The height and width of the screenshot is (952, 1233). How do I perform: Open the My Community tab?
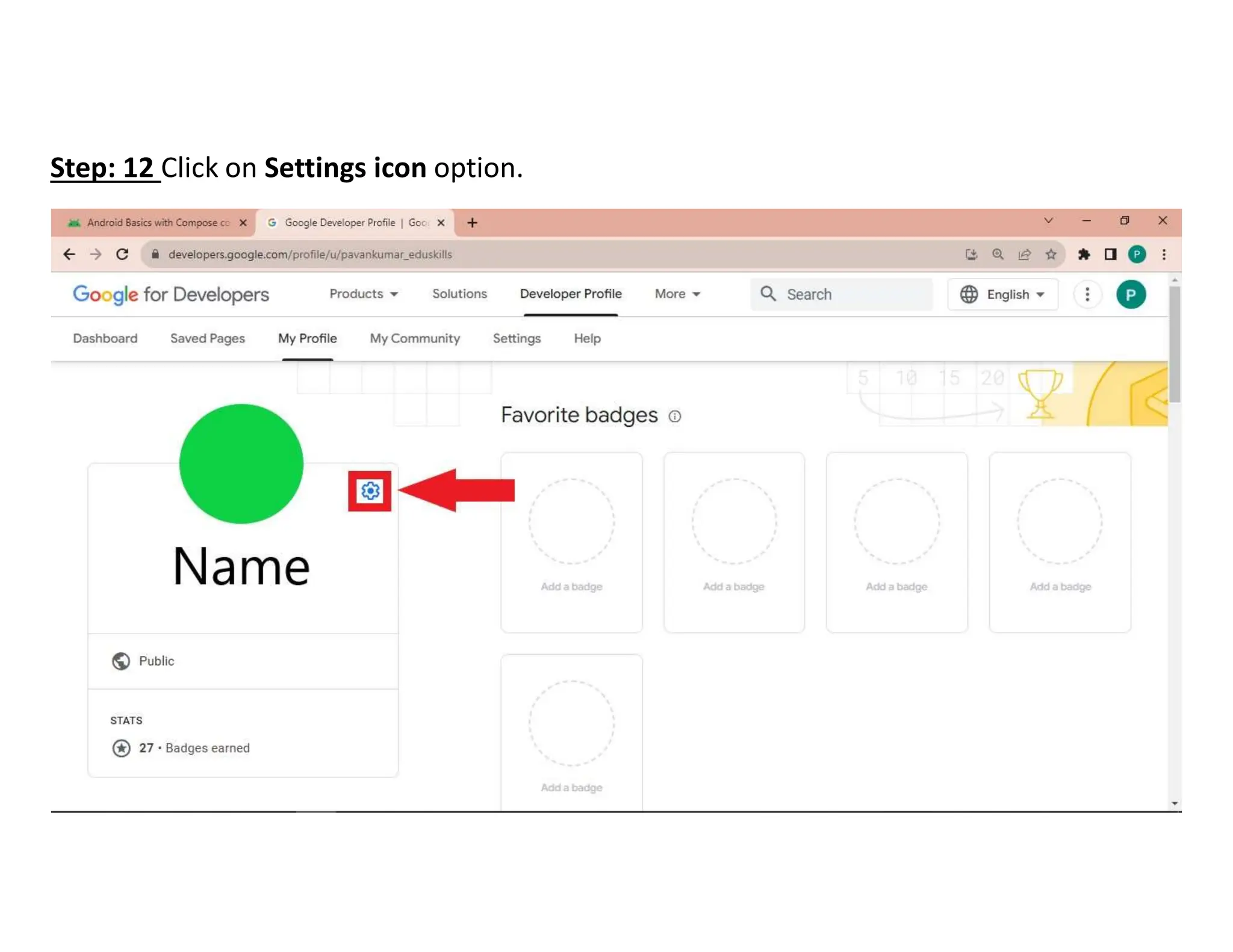[414, 338]
